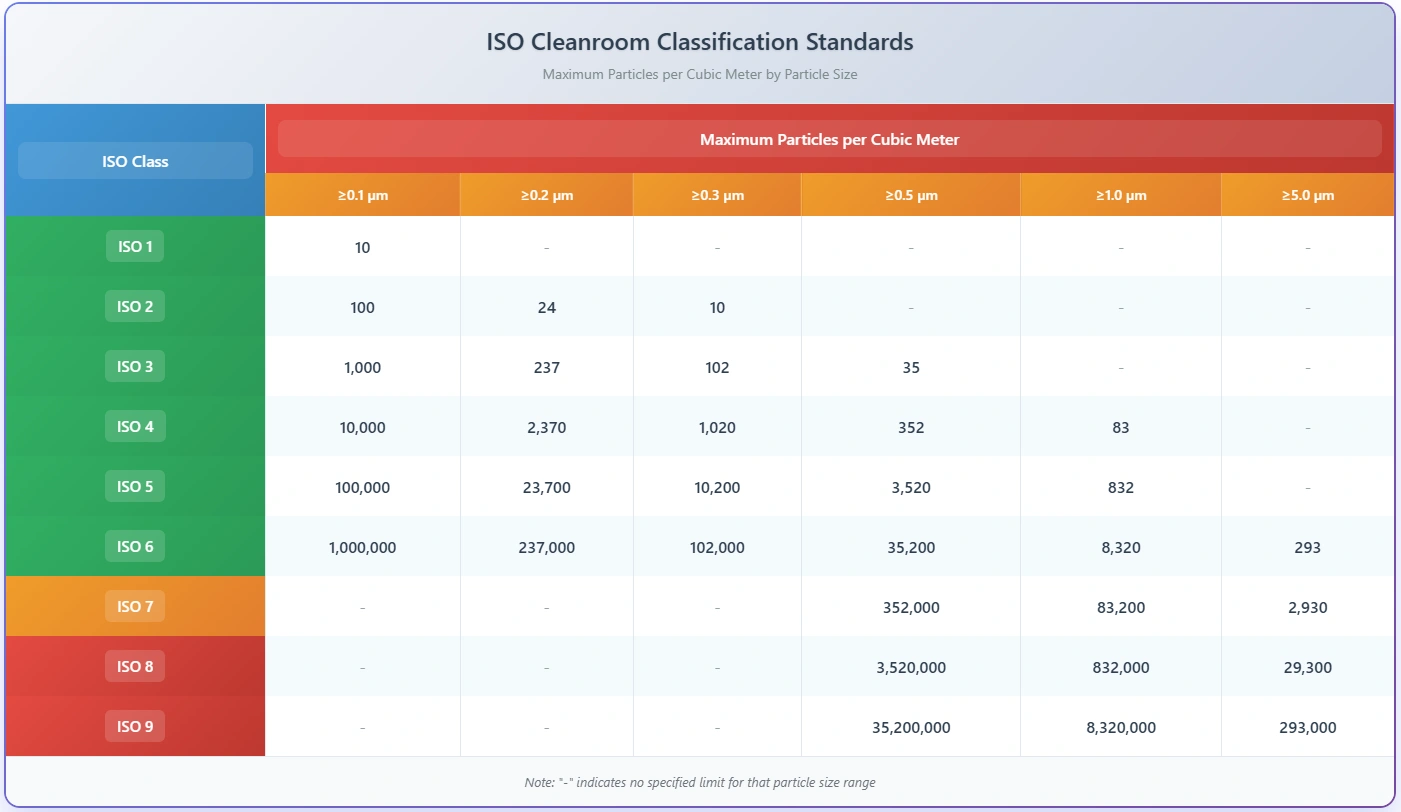Click the ISO Cleanroom Classification Standards title

pos(700,42)
